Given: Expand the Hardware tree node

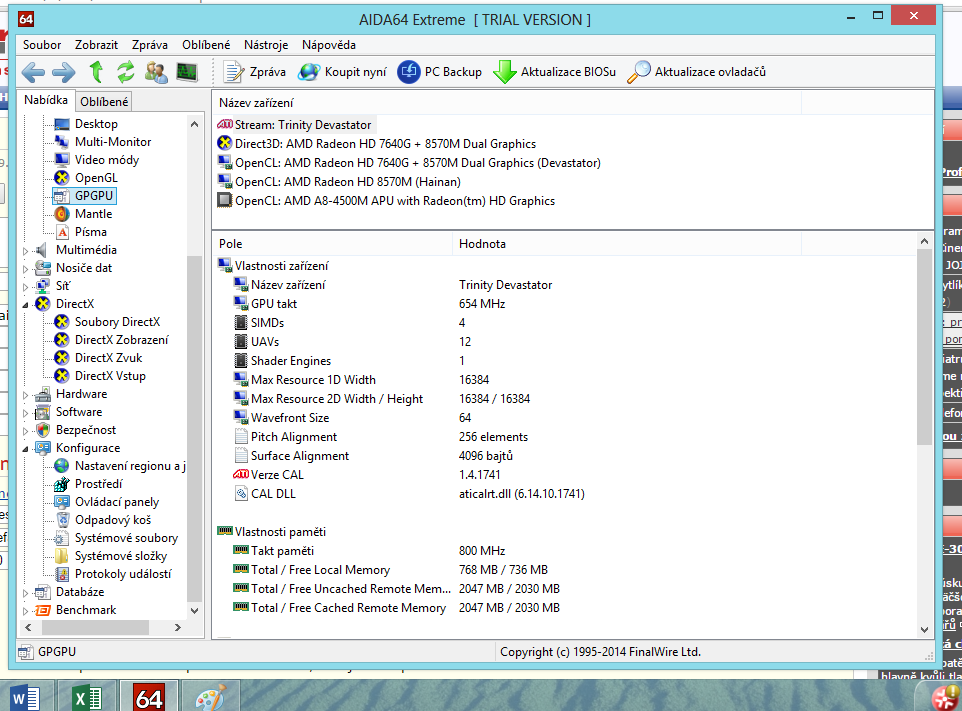Looking at the screenshot, I should tap(27, 394).
